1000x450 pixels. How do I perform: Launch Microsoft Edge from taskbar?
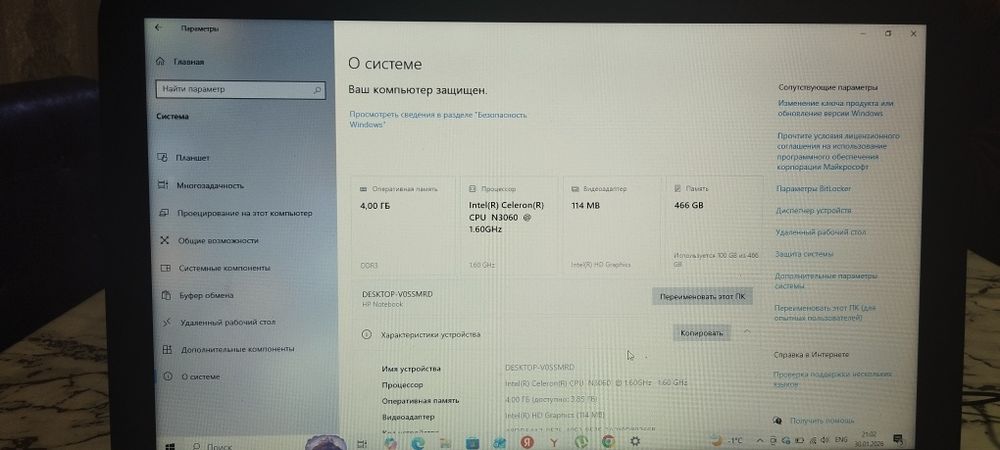click(418, 443)
